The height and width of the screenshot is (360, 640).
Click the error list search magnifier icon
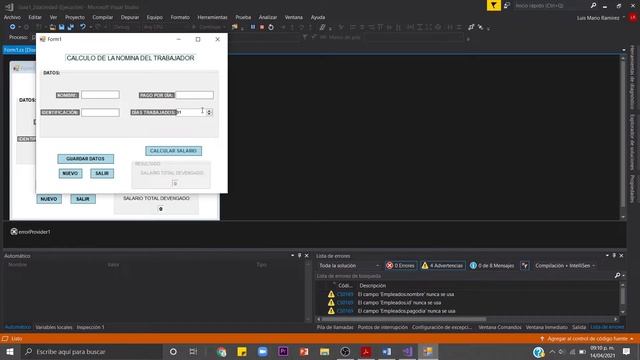click(617, 276)
